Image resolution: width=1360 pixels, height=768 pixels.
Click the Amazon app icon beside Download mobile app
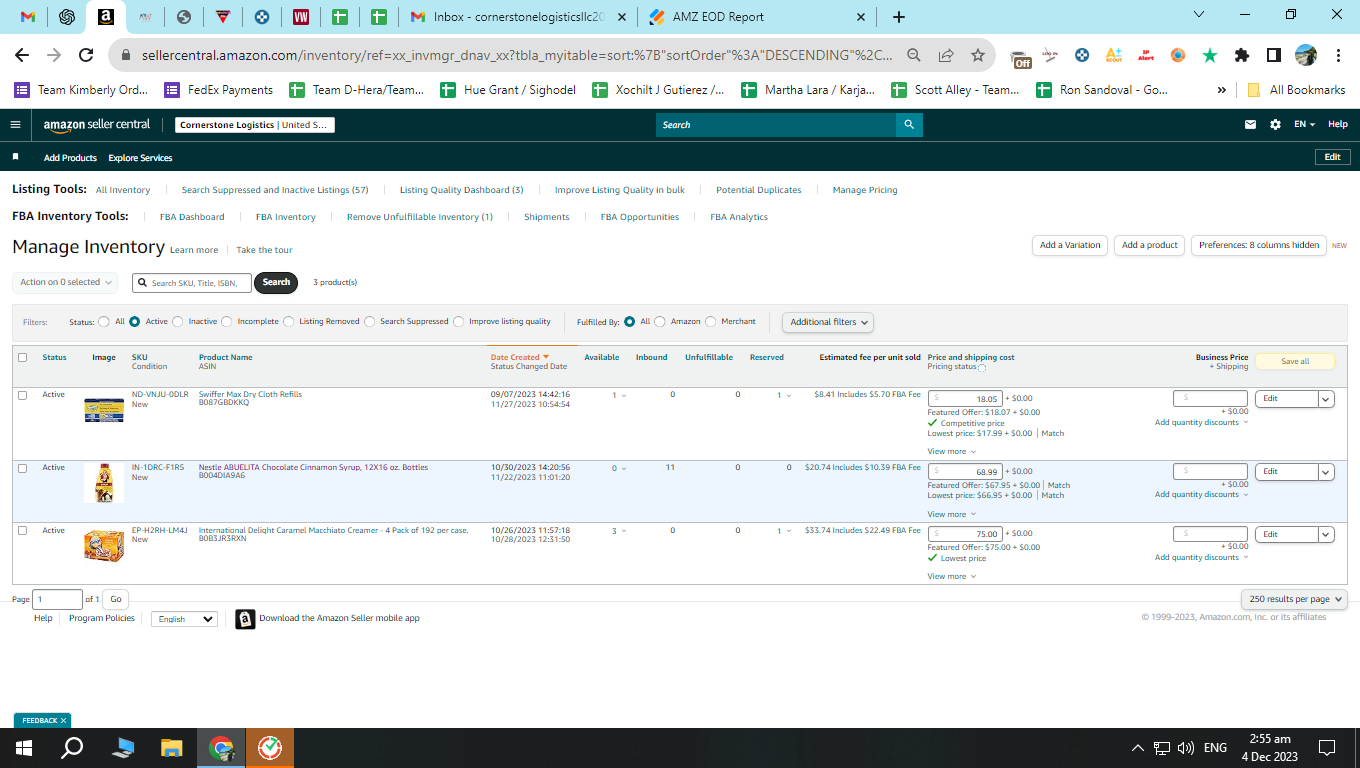(x=245, y=619)
